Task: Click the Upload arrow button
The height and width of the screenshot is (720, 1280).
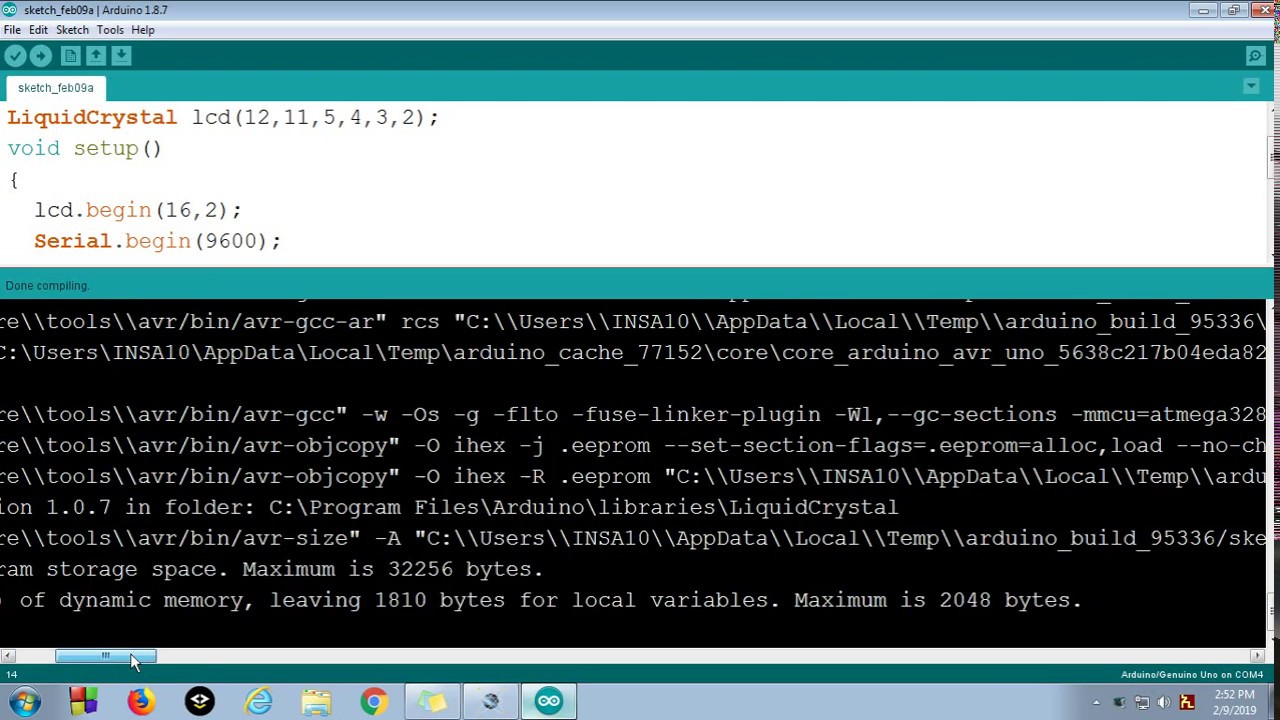Action: 41,56
